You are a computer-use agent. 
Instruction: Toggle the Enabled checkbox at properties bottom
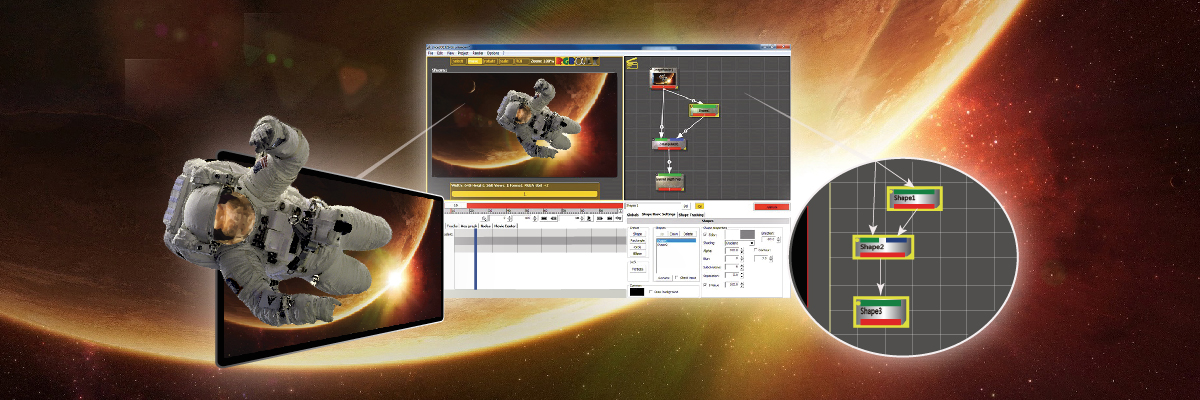(705, 284)
